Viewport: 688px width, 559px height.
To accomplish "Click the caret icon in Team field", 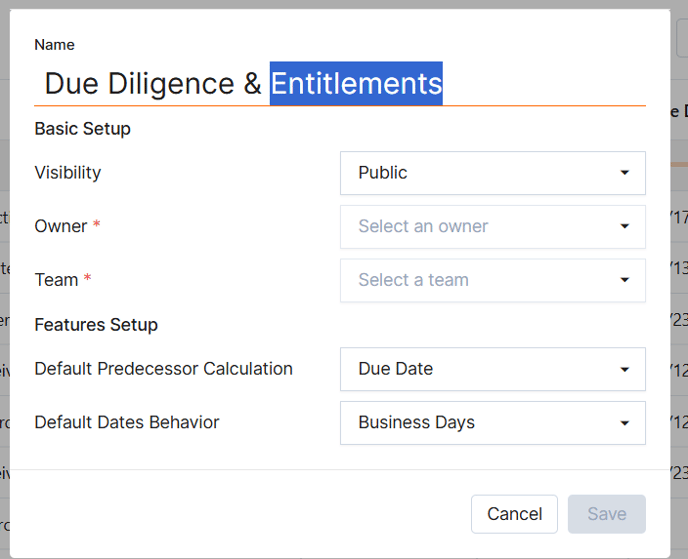I will point(624,281).
